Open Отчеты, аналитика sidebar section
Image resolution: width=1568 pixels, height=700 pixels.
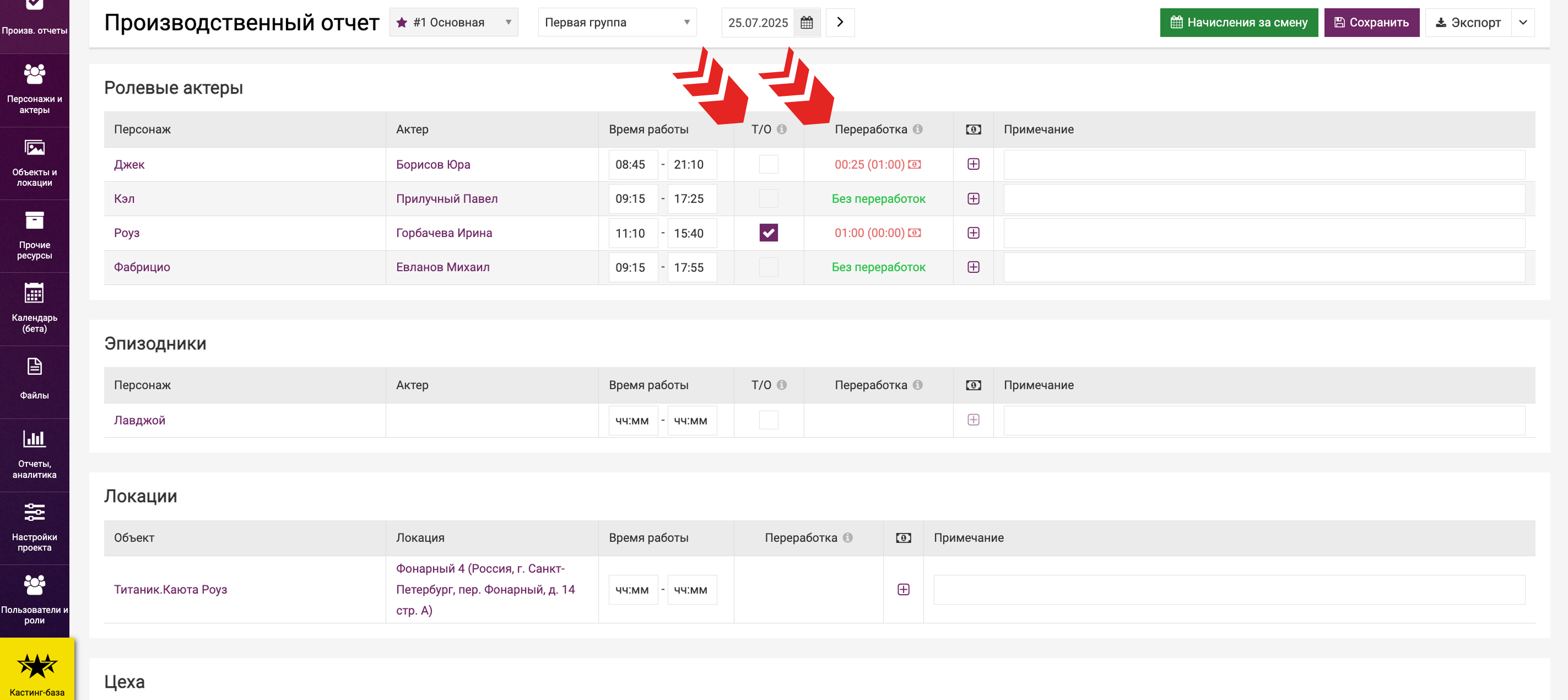[35, 455]
